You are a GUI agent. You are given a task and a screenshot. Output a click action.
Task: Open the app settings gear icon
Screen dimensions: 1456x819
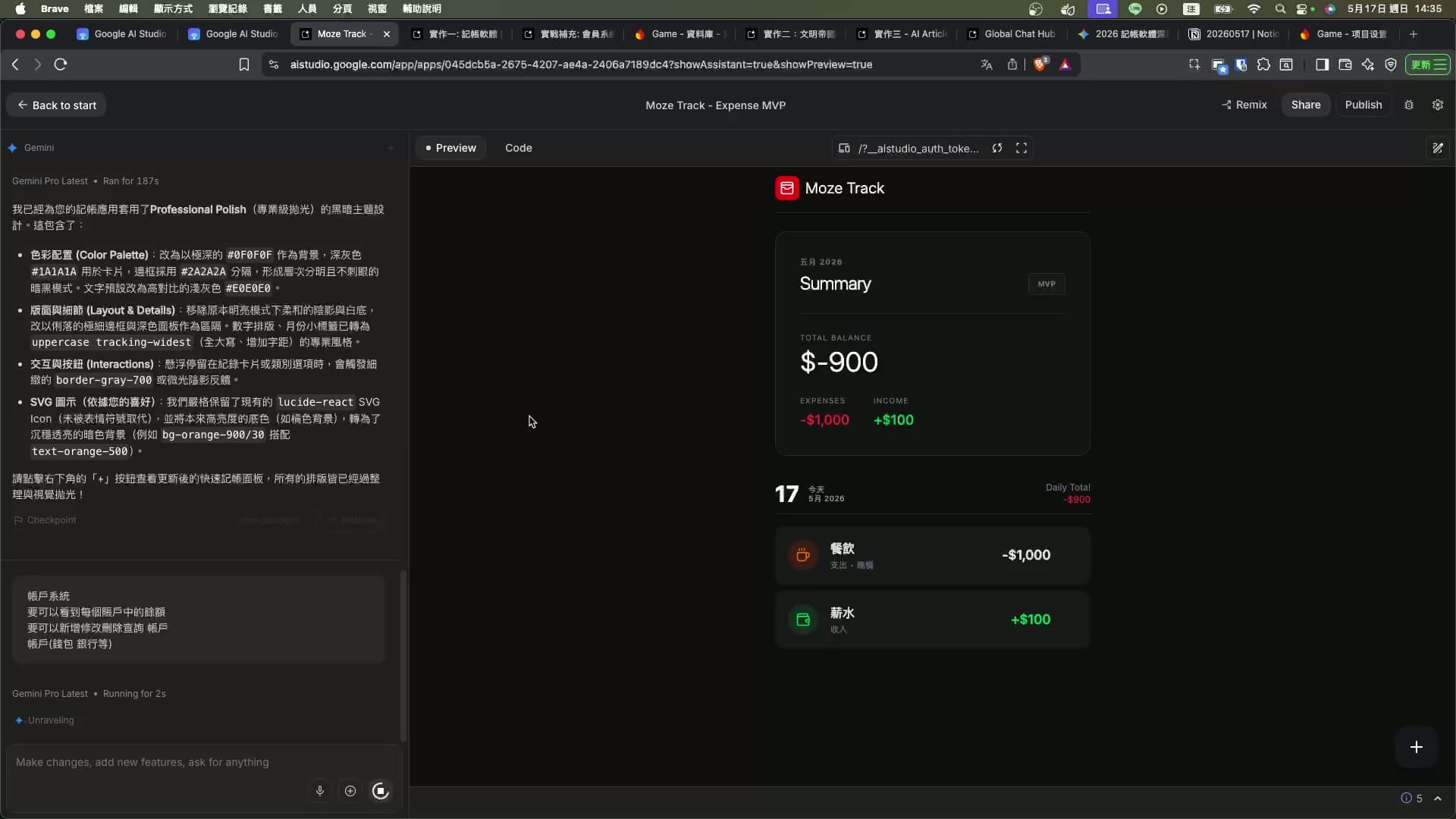pos(1438,105)
